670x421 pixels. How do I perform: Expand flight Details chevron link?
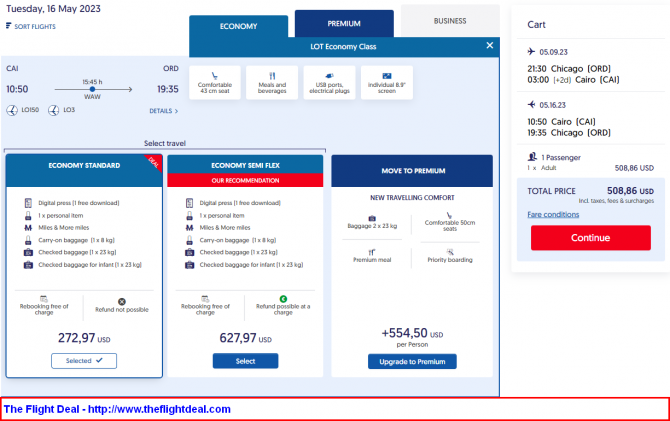coord(164,111)
